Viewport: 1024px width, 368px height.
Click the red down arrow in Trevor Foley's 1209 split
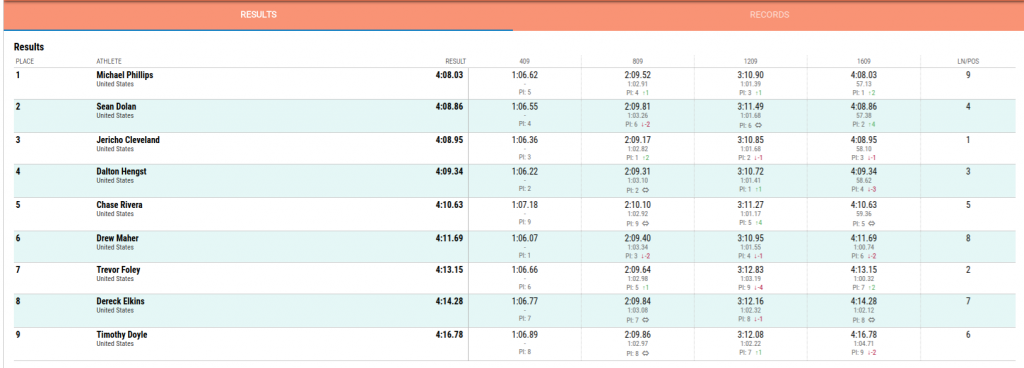click(758, 286)
